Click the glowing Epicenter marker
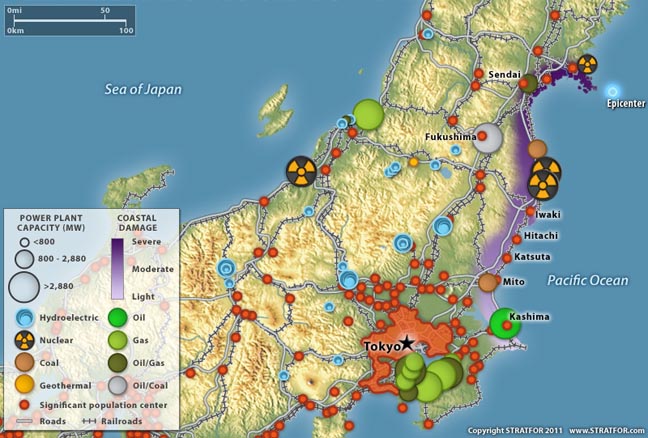The image size is (648, 438). point(612,91)
